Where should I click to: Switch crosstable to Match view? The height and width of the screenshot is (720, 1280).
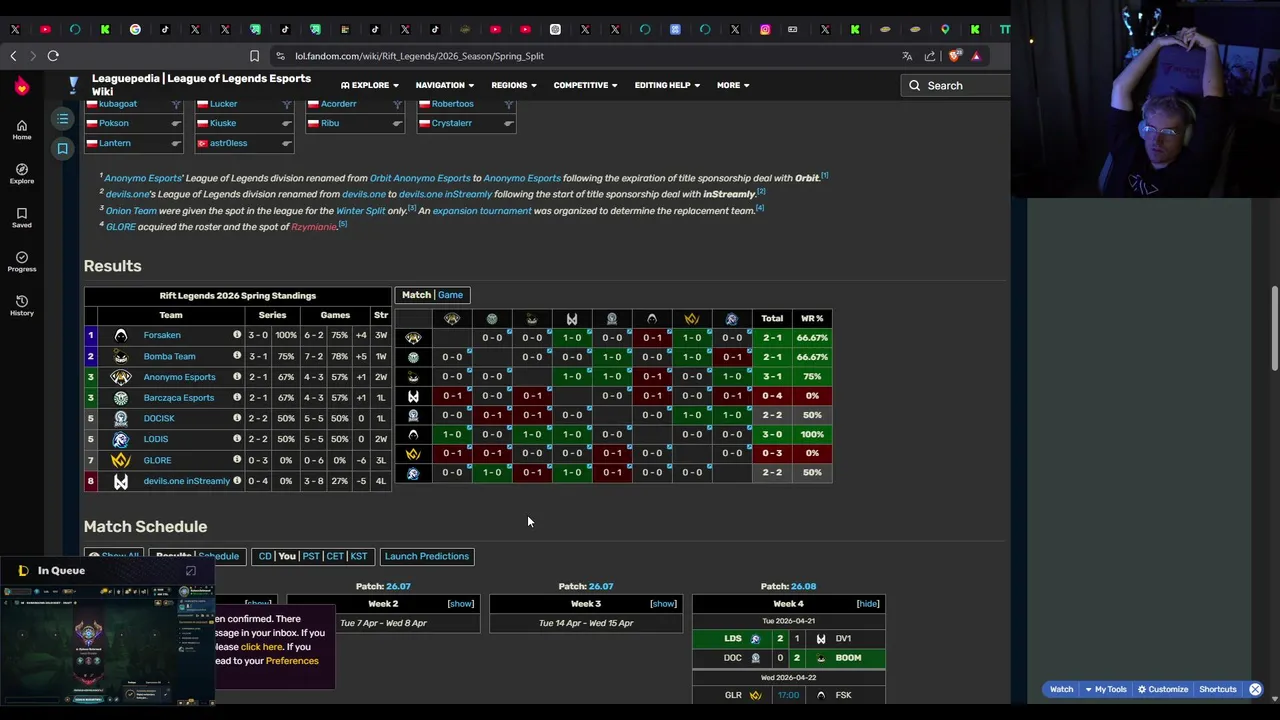pos(416,295)
